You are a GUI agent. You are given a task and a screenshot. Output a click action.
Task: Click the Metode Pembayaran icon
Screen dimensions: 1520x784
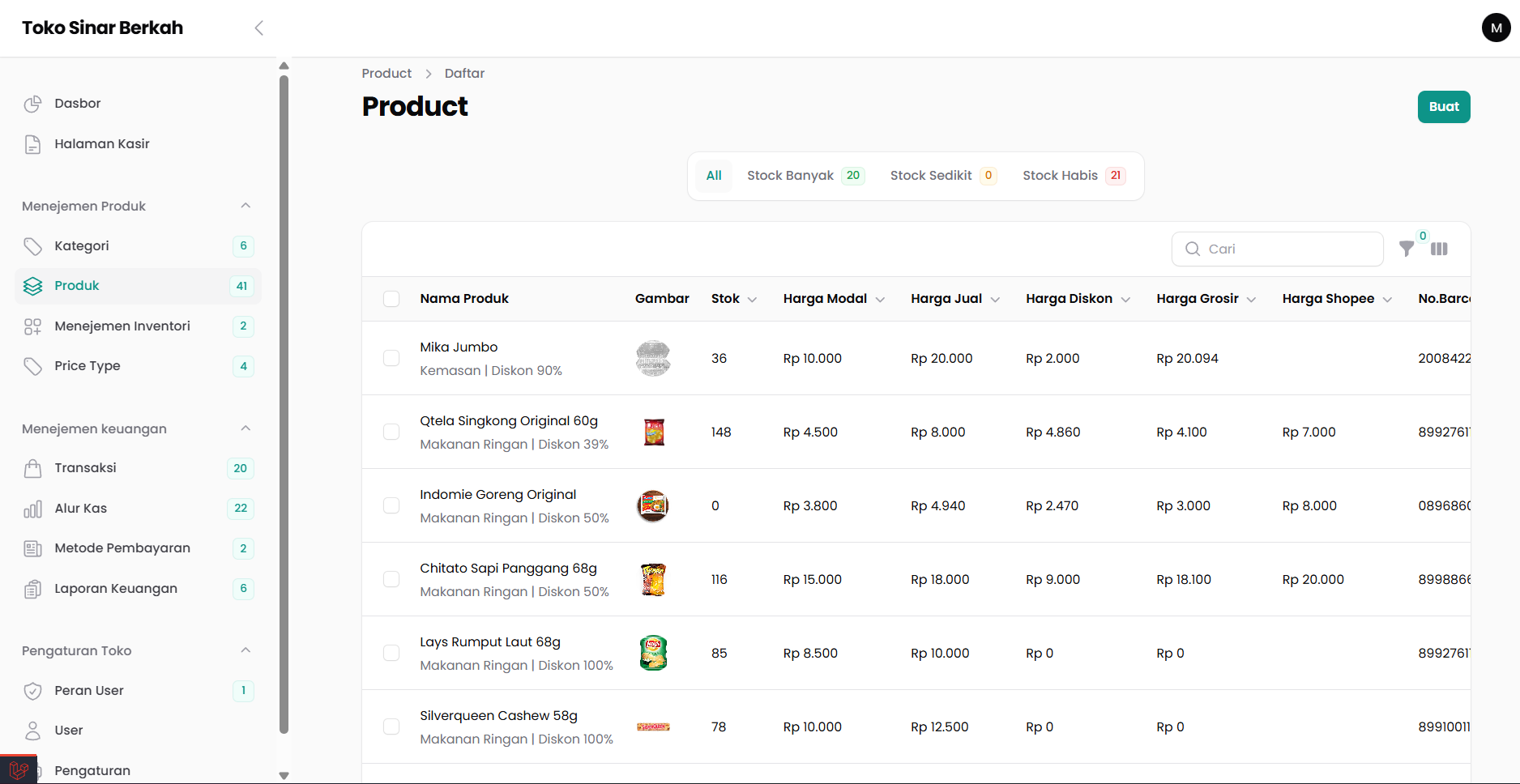[x=32, y=548]
